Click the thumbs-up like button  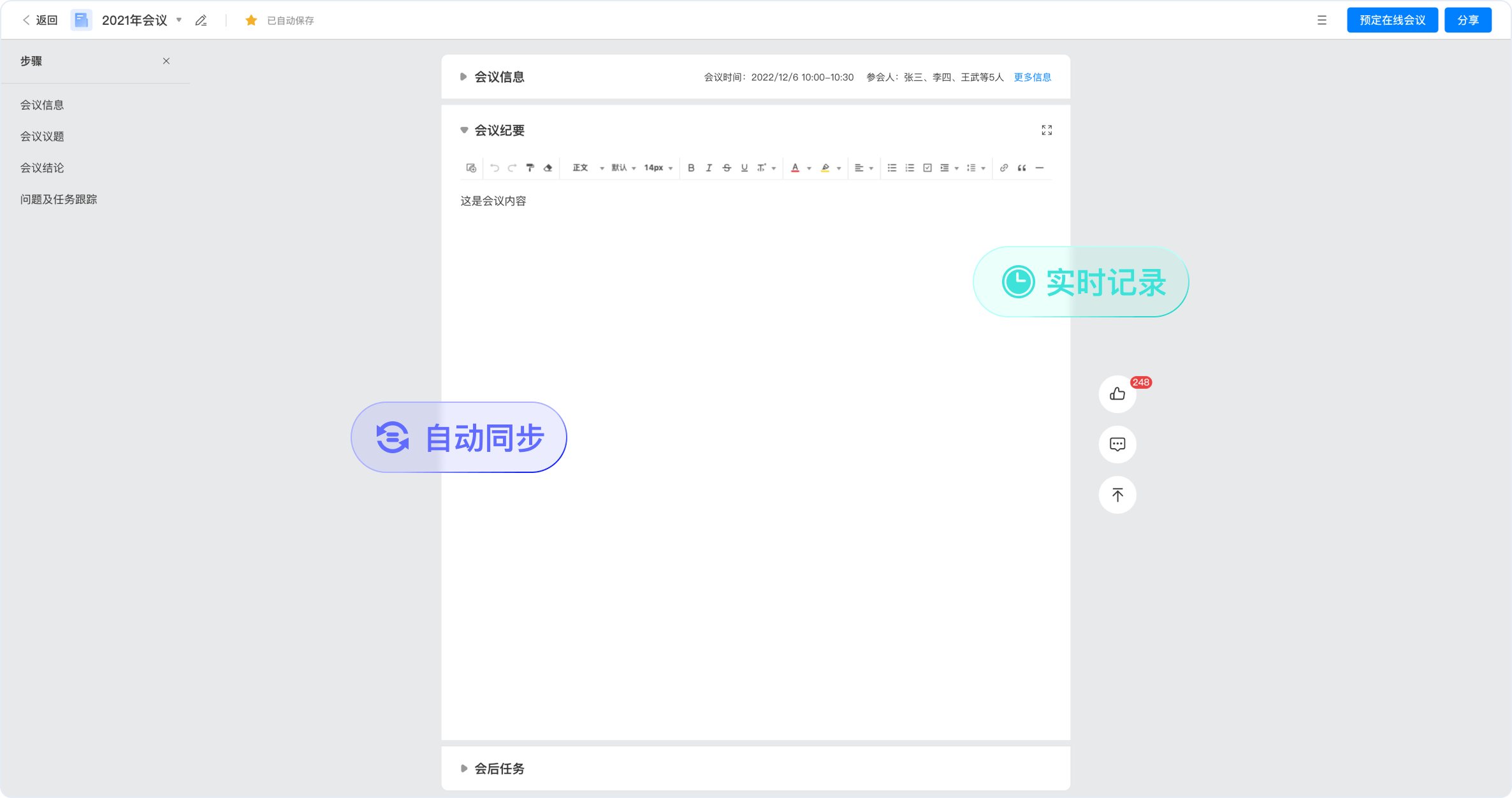1117,394
